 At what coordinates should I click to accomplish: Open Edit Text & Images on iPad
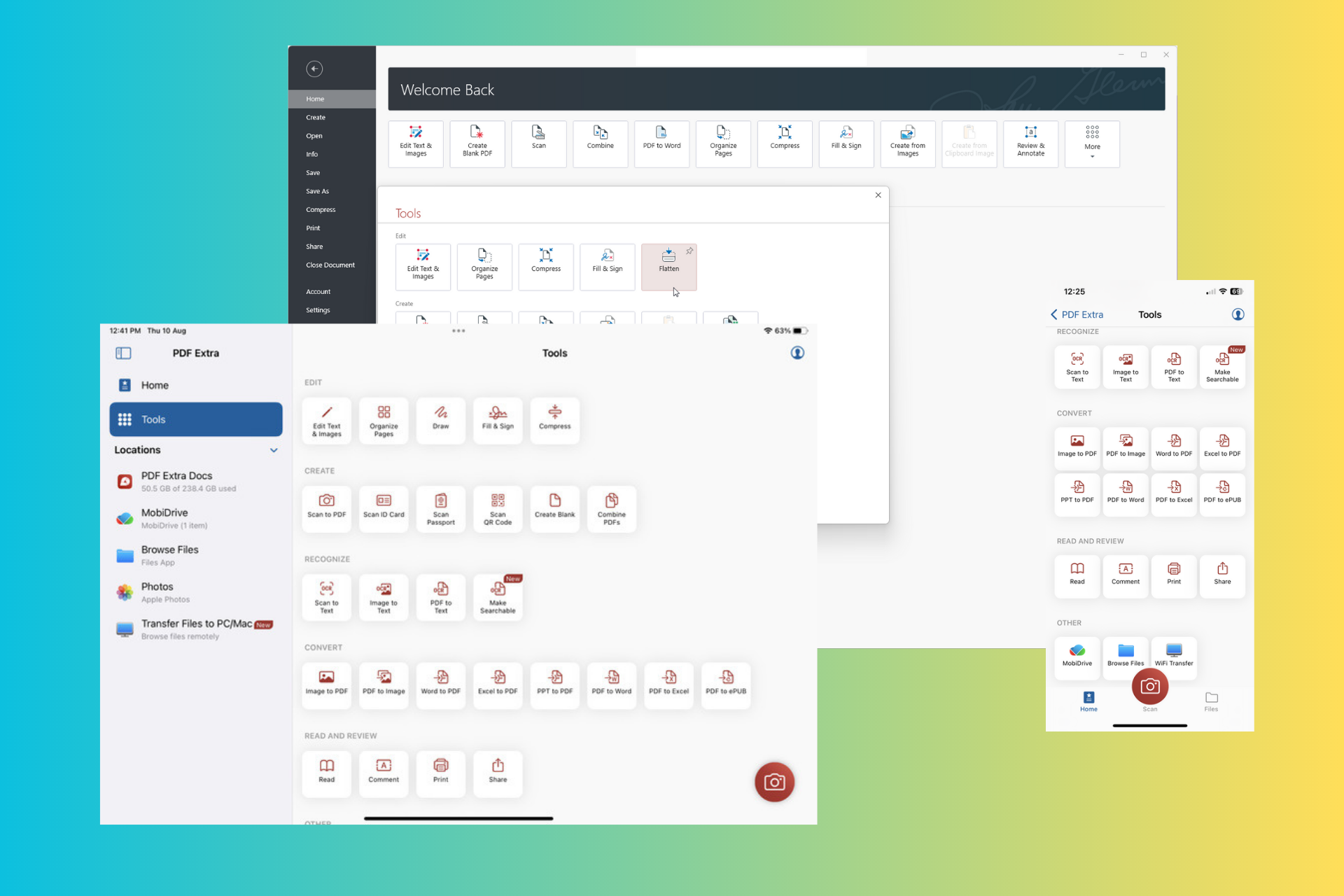pyautogui.click(x=327, y=420)
